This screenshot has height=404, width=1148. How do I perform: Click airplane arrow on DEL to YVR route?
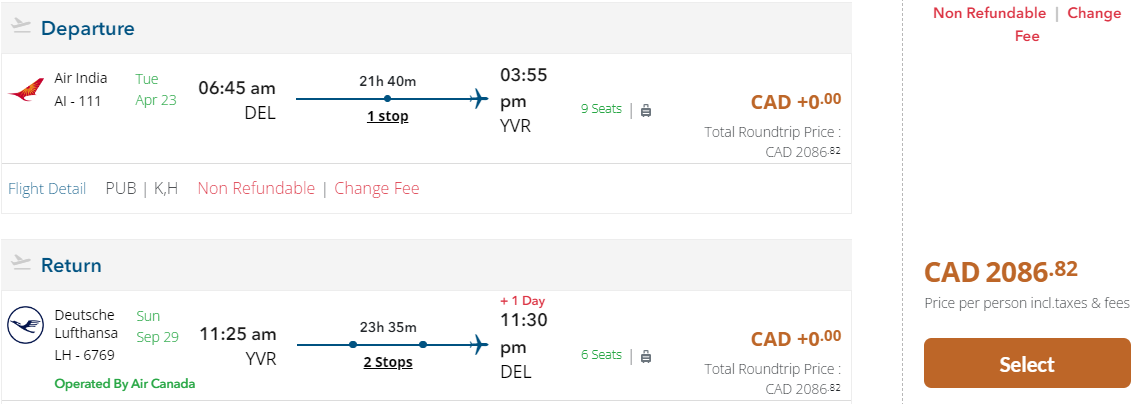point(478,98)
